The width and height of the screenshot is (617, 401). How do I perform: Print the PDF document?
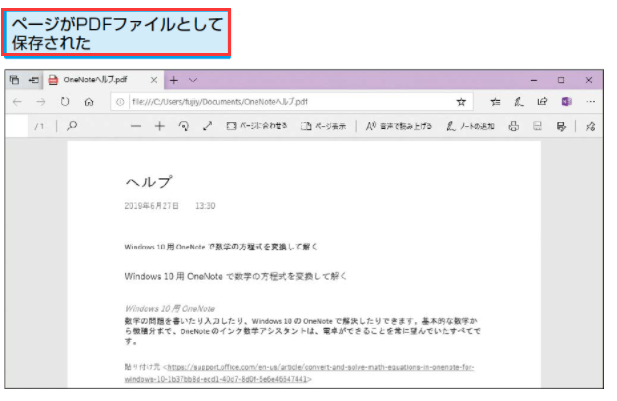click(x=513, y=126)
